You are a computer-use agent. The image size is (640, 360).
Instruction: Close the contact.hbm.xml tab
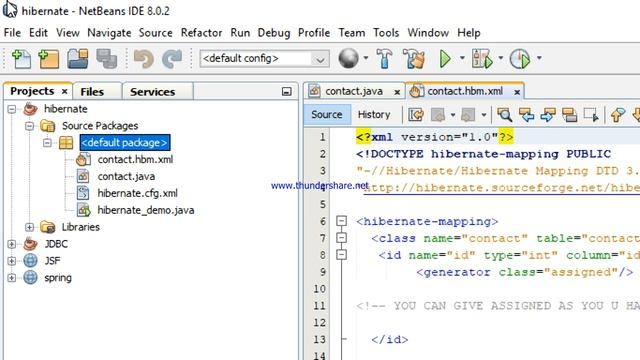click(x=517, y=92)
